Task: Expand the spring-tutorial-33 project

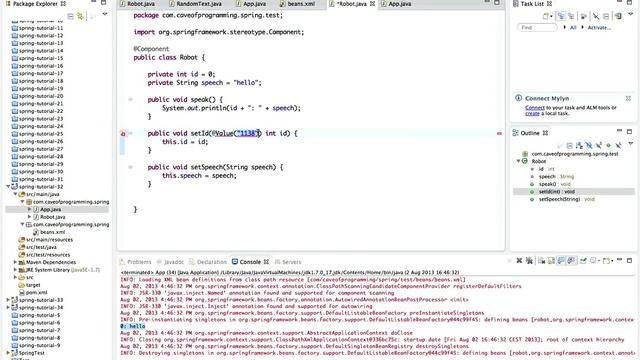Action: point(8,300)
